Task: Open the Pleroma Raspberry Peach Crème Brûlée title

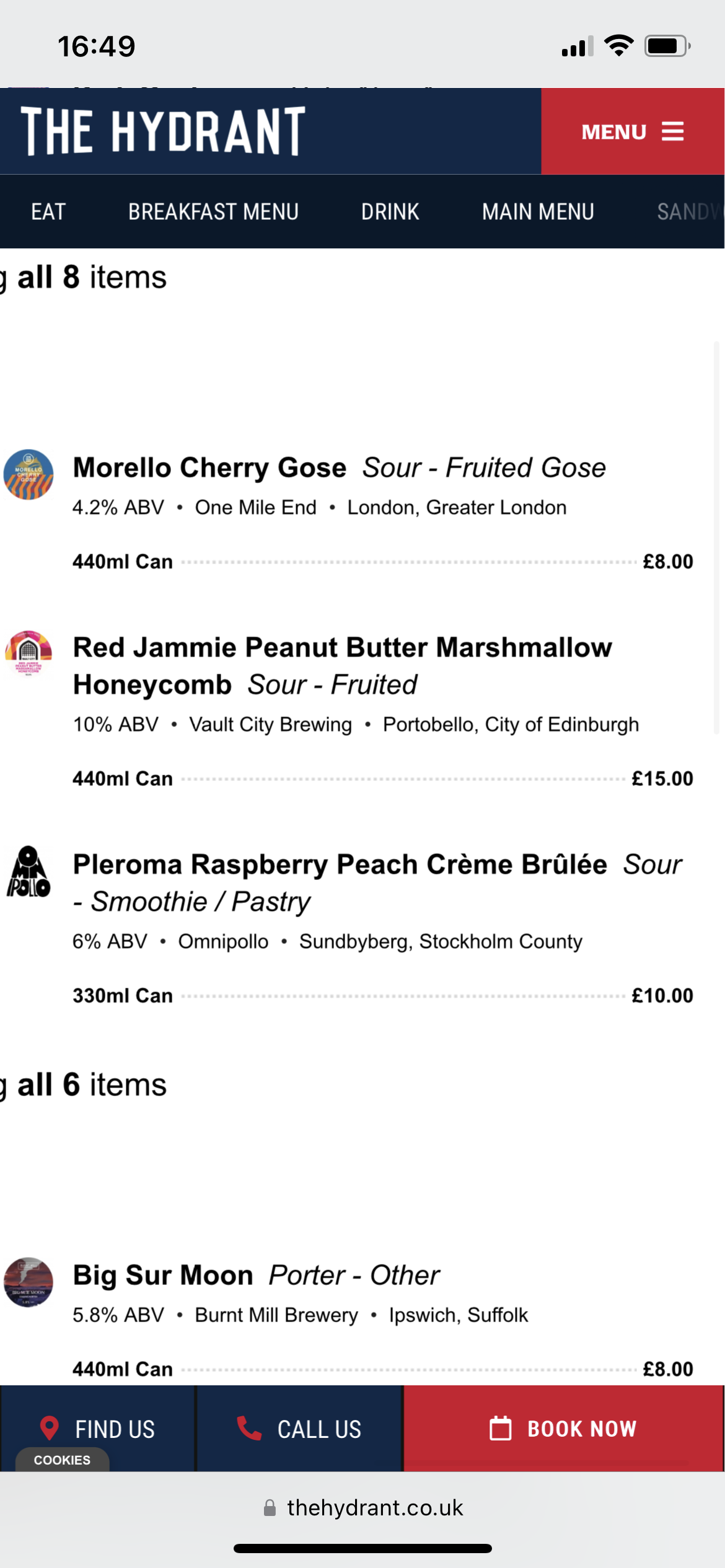Action: click(340, 865)
